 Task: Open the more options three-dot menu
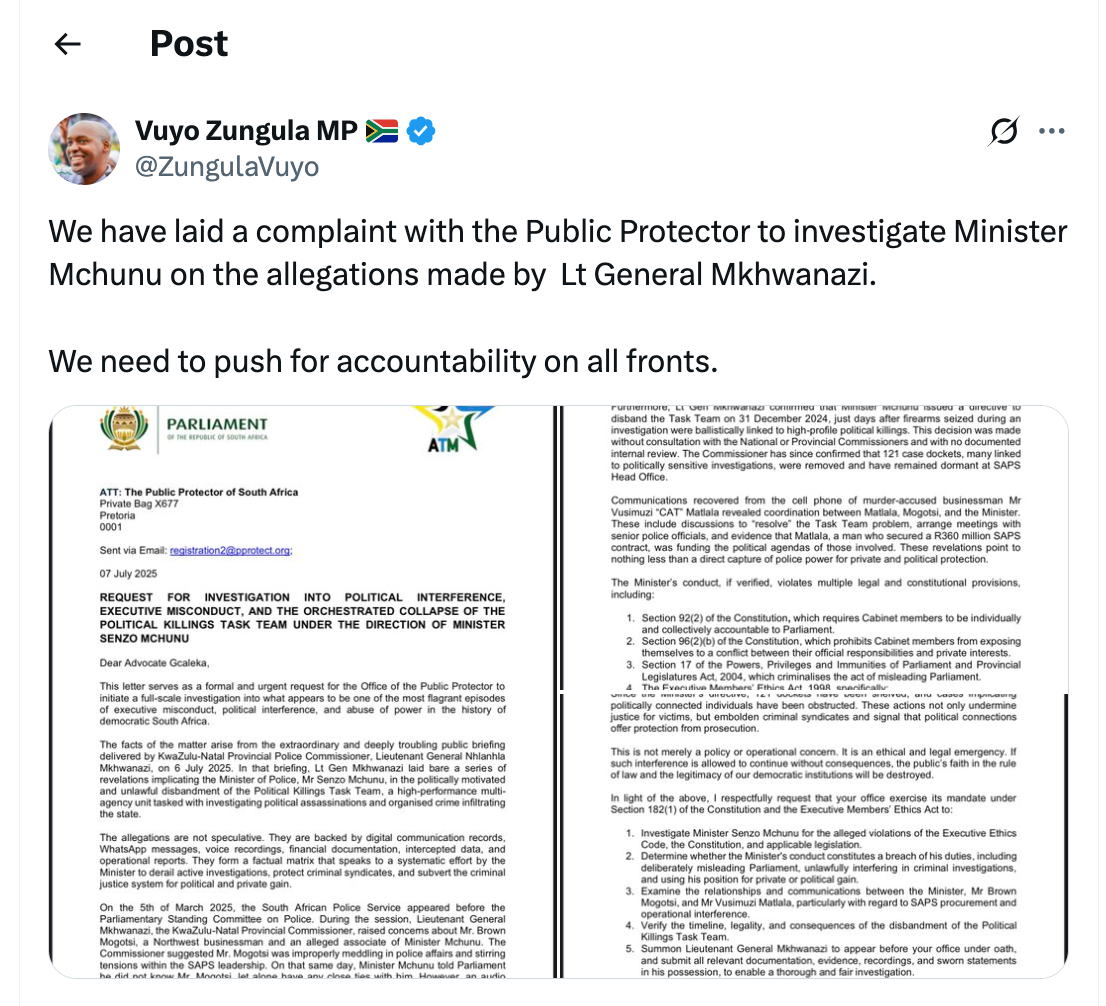pyautogui.click(x=1052, y=131)
